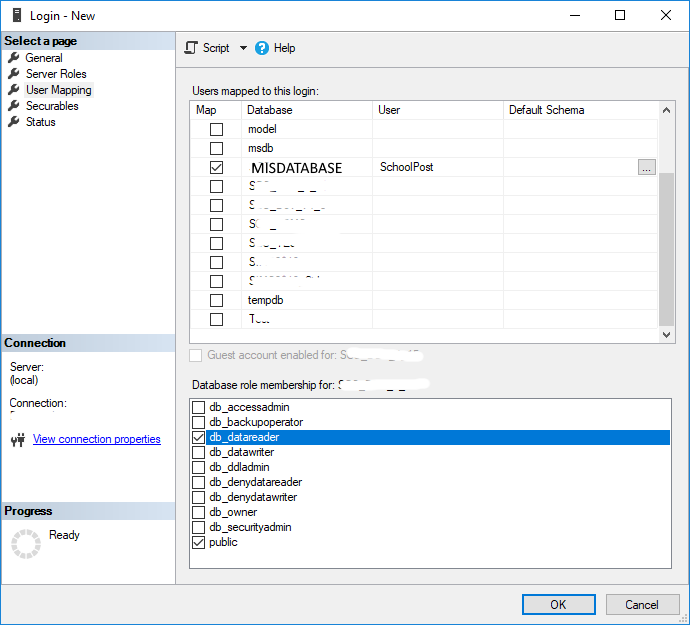This screenshot has width=690, height=625.
Task: Open the Securables page
Action: pos(52,106)
